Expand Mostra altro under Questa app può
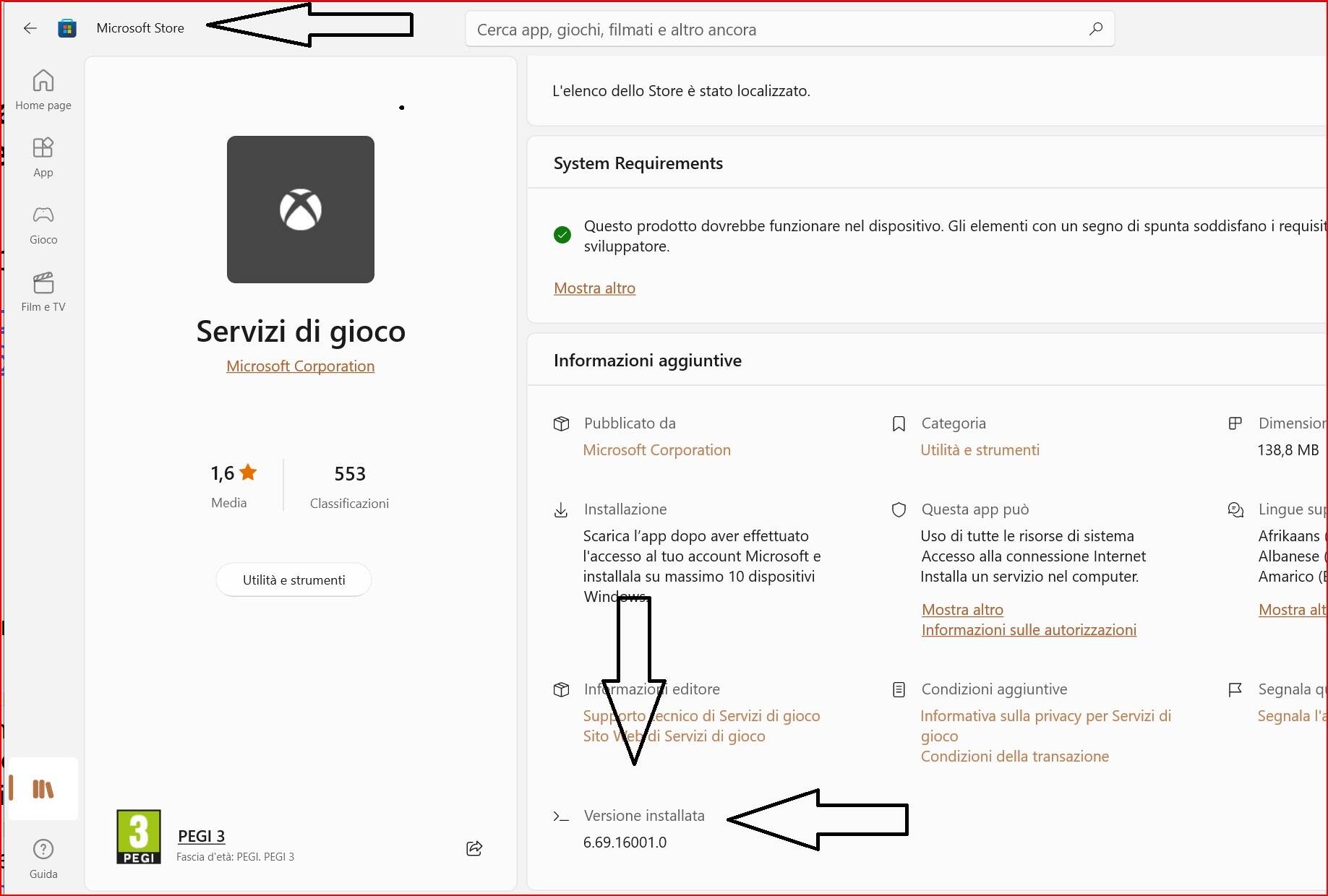Screen dimensions: 1328x896 [x=962, y=609]
